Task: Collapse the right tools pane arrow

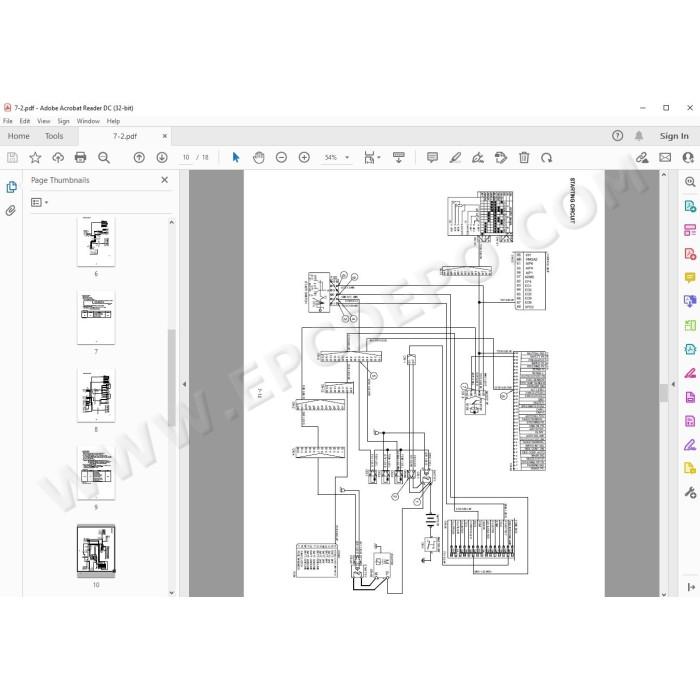Action: pos(673,384)
